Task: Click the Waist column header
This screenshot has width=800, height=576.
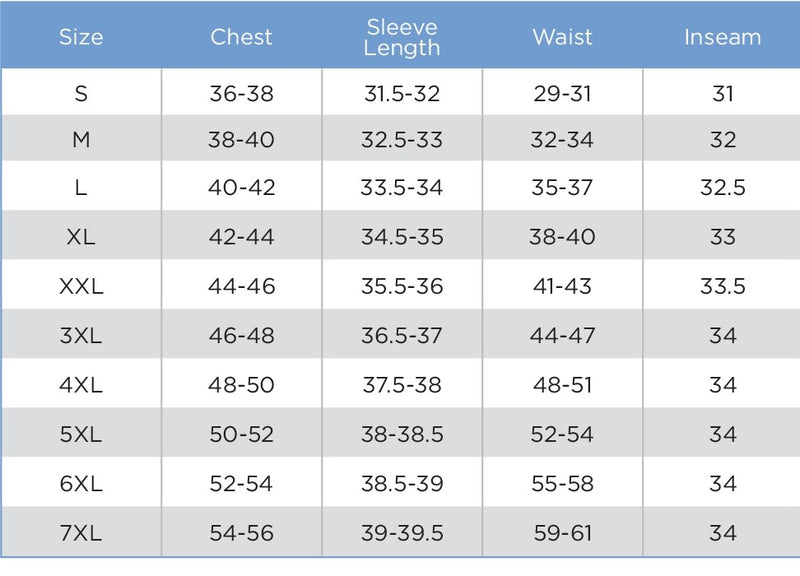Action: [562, 37]
